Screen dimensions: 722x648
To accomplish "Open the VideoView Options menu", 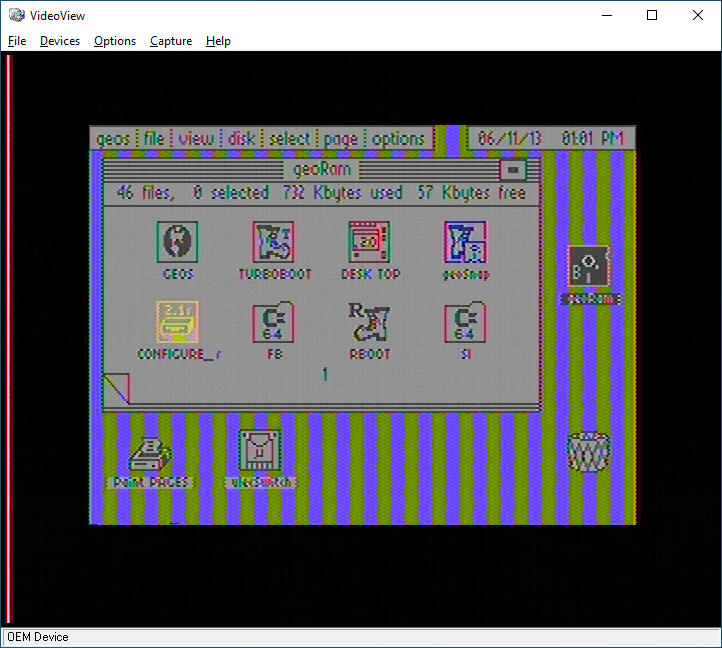I will click(115, 41).
